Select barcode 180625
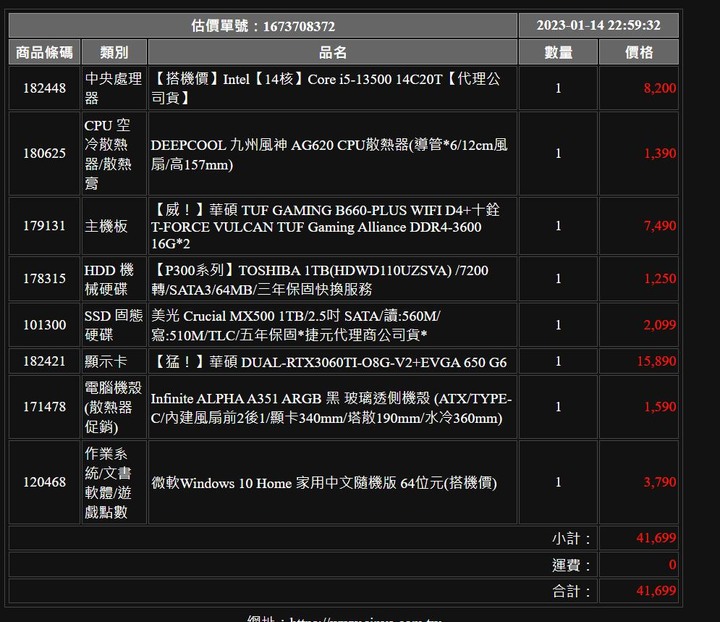The height and width of the screenshot is (622, 720). pos(45,153)
